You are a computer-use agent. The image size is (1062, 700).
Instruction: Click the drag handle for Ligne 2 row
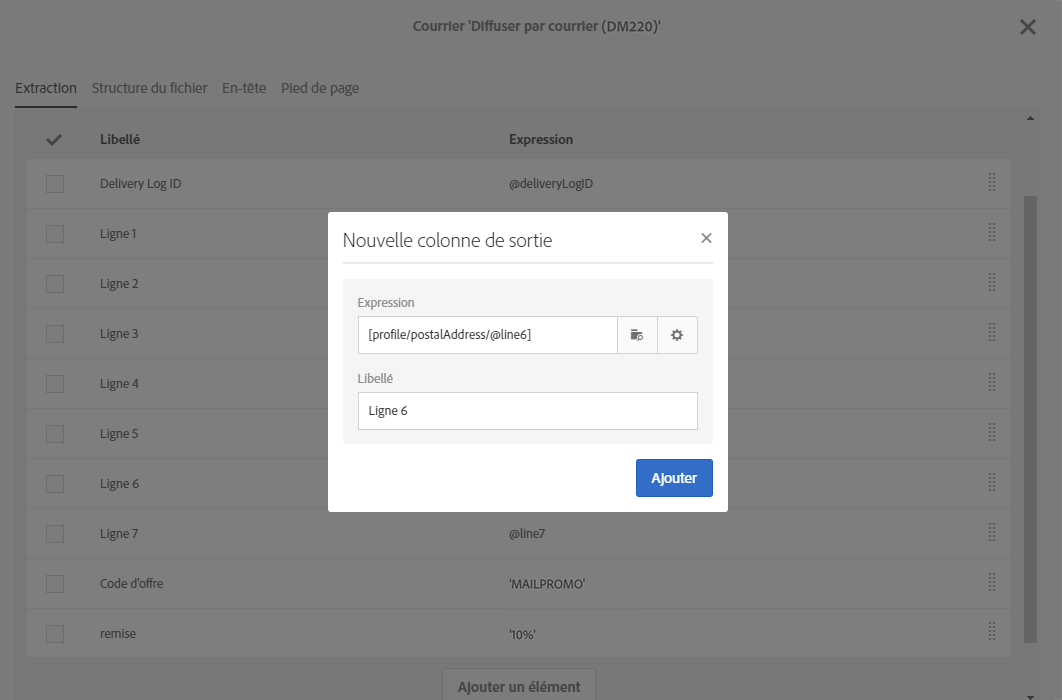coord(992,283)
